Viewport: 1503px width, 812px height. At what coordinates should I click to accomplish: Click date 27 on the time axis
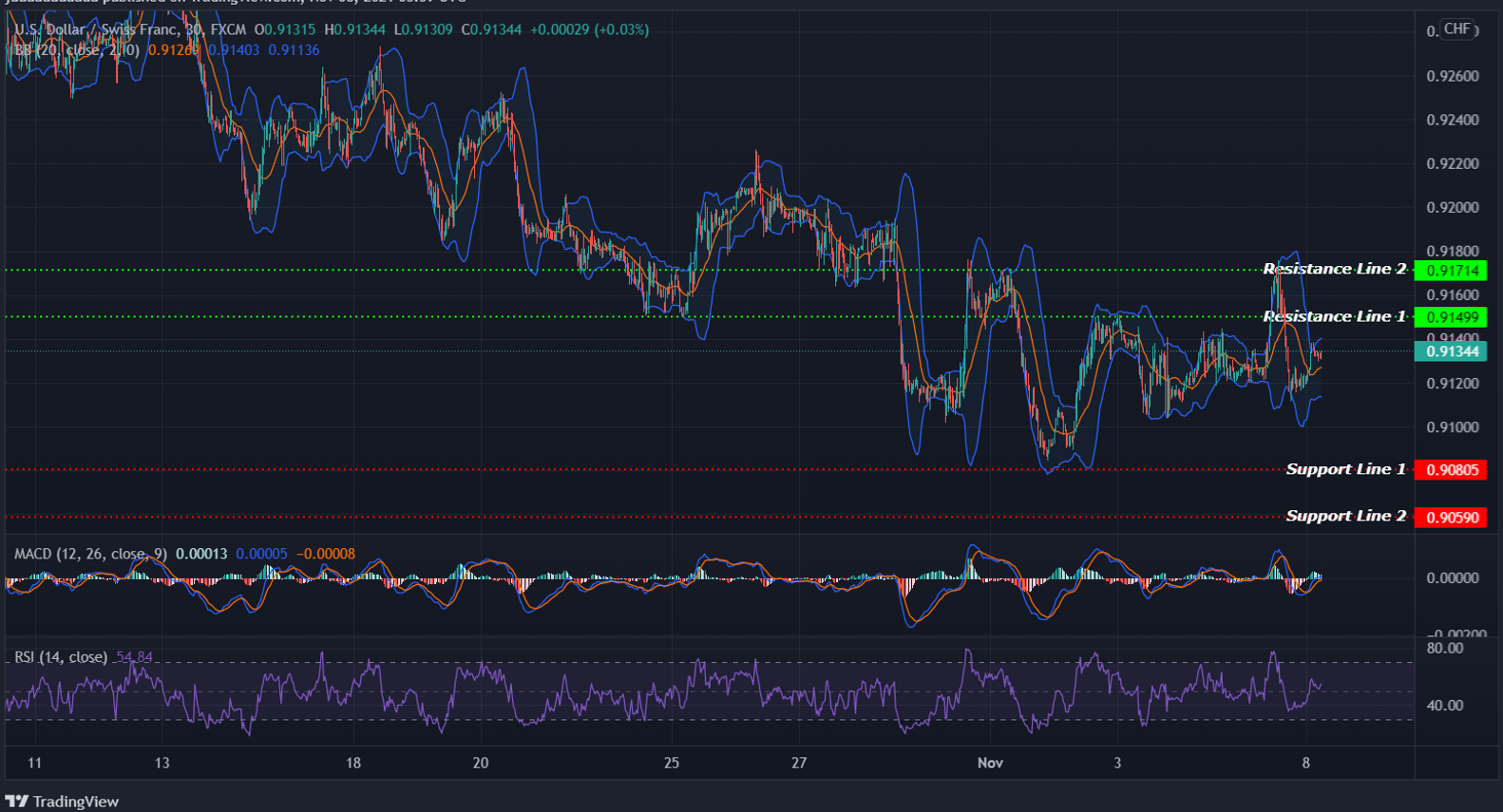(x=799, y=763)
